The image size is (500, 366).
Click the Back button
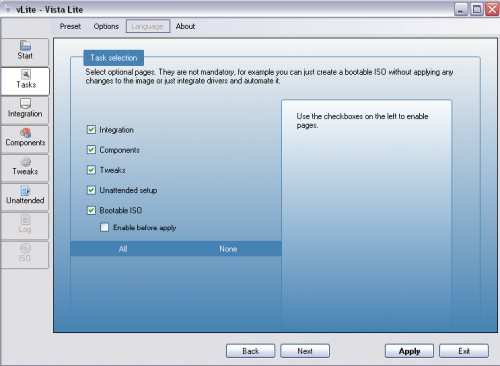click(251, 351)
